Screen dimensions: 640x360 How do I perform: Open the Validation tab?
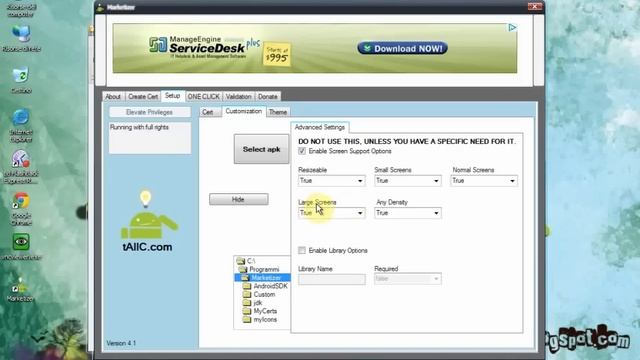pyautogui.click(x=238, y=97)
